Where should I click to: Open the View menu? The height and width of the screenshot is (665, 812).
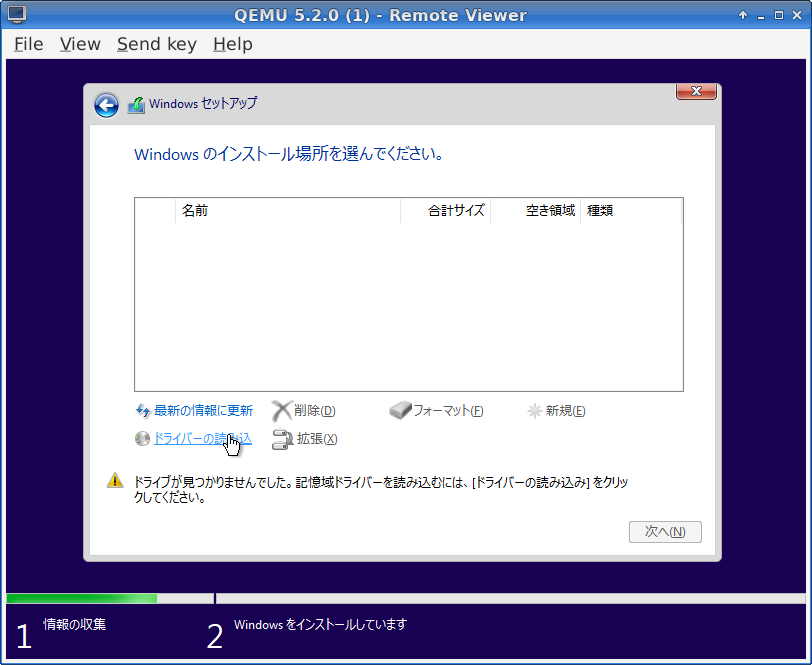point(80,44)
